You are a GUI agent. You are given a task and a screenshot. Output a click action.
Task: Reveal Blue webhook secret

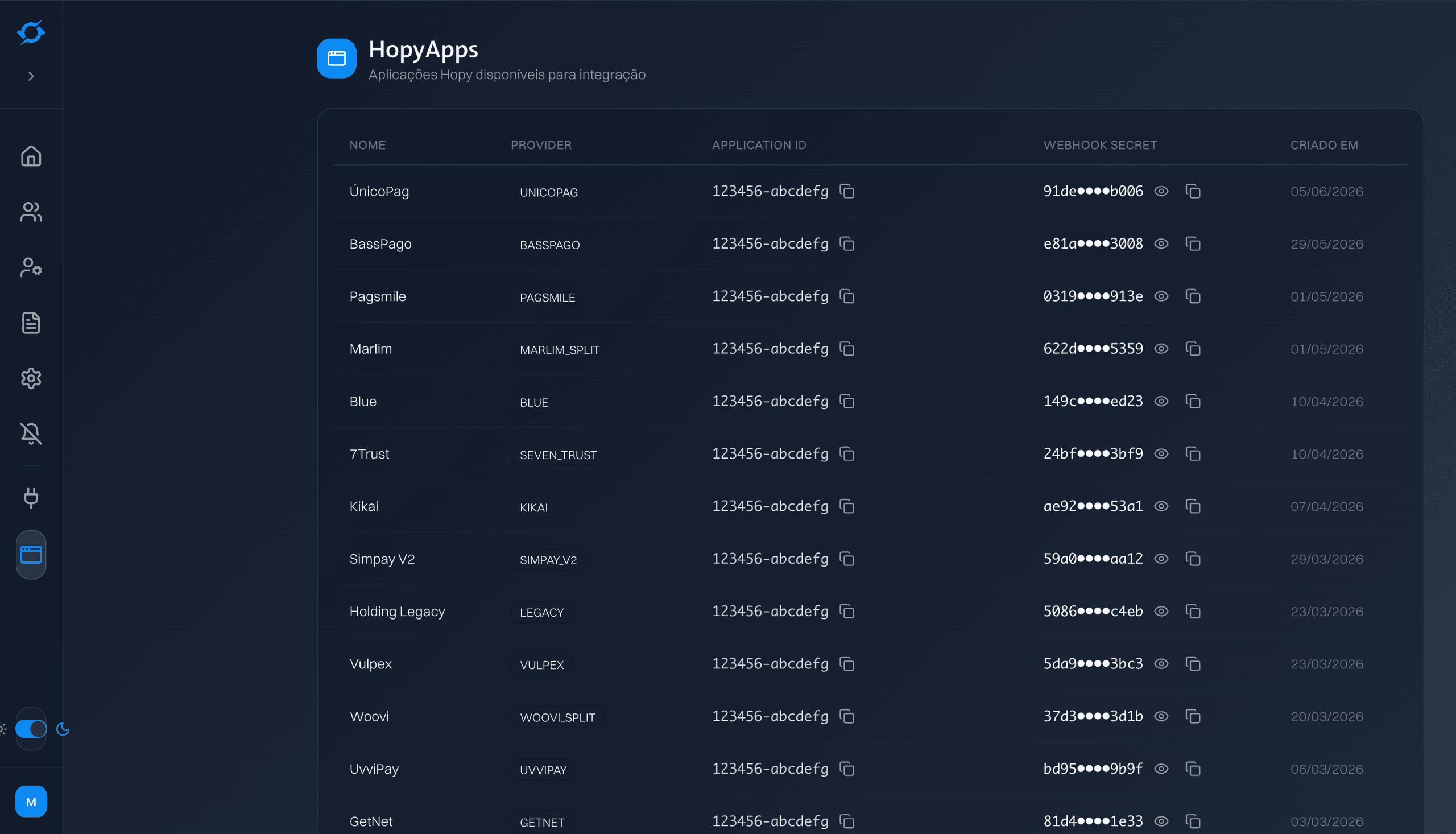(1161, 402)
